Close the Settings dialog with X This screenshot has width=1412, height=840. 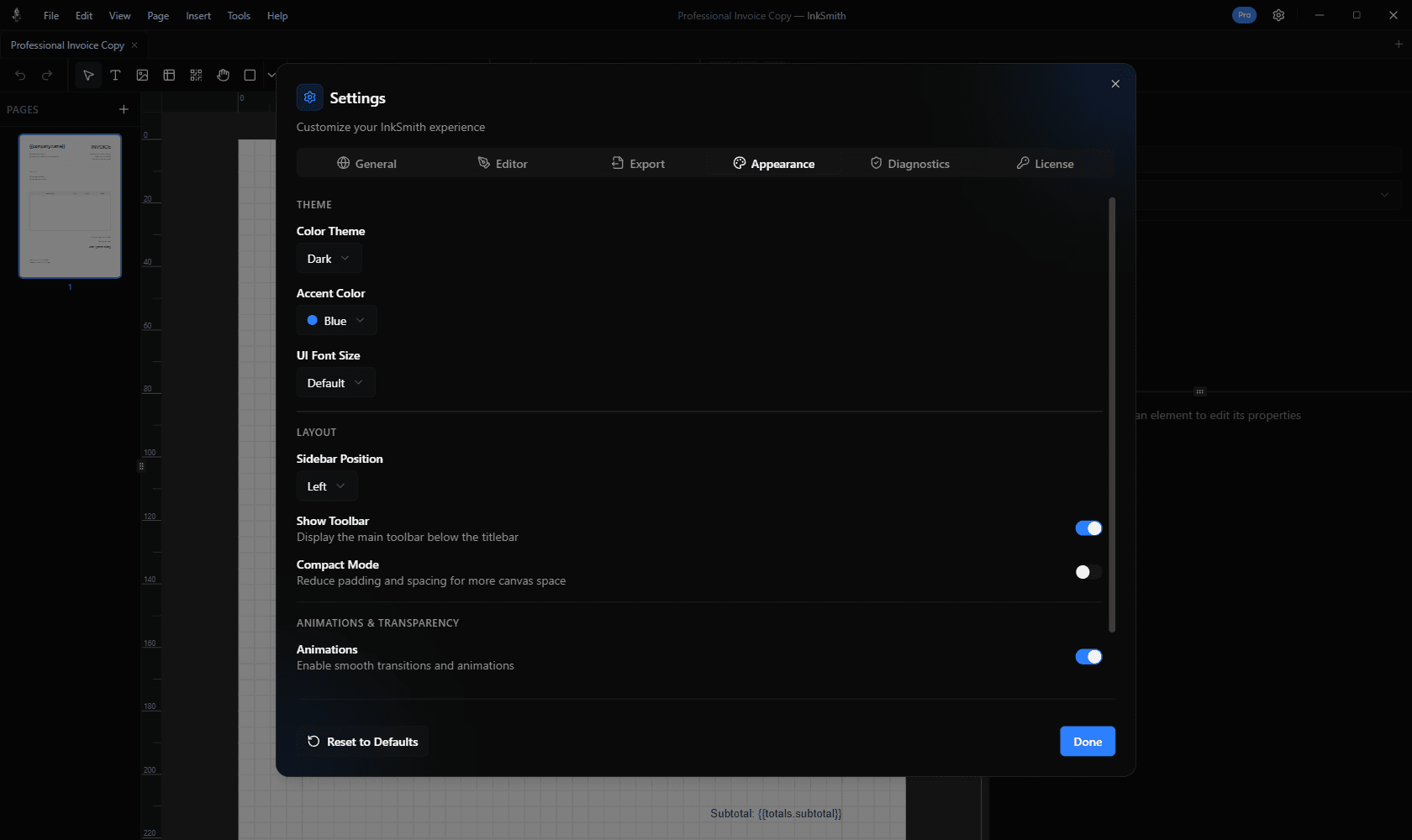pos(1115,84)
